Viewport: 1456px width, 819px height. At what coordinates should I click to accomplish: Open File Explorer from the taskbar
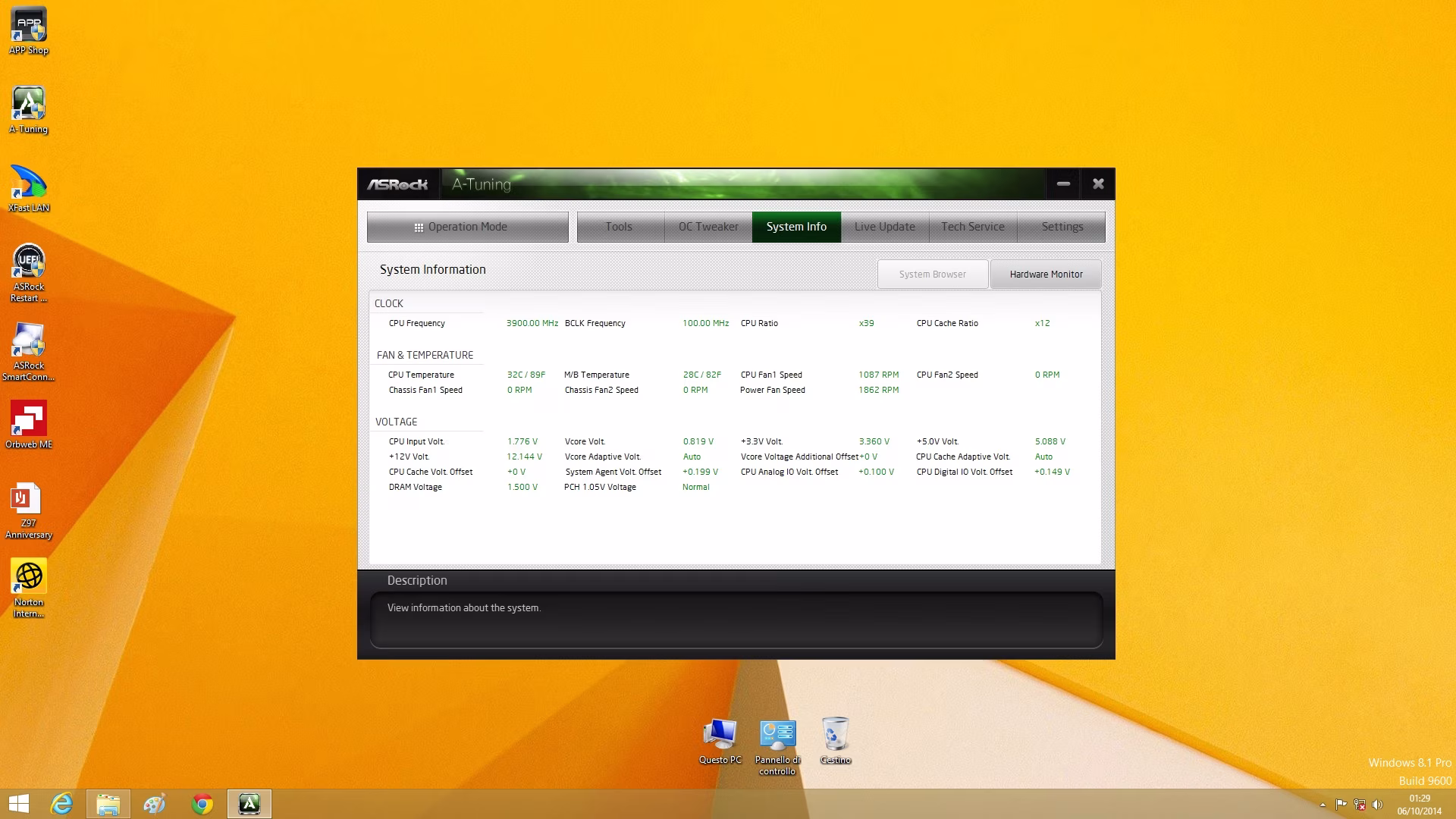tap(108, 804)
